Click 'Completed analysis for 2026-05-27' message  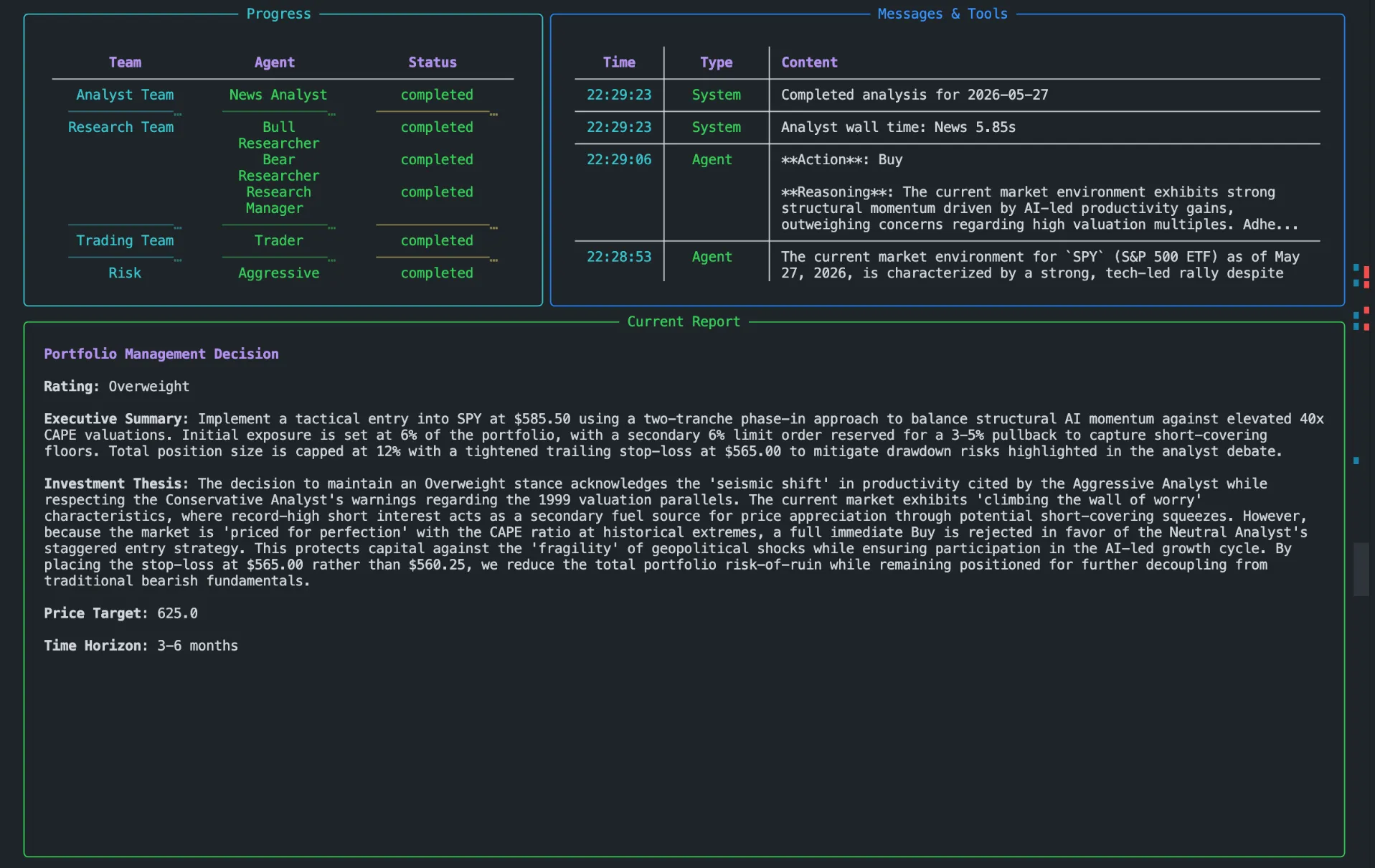pyautogui.click(x=915, y=95)
